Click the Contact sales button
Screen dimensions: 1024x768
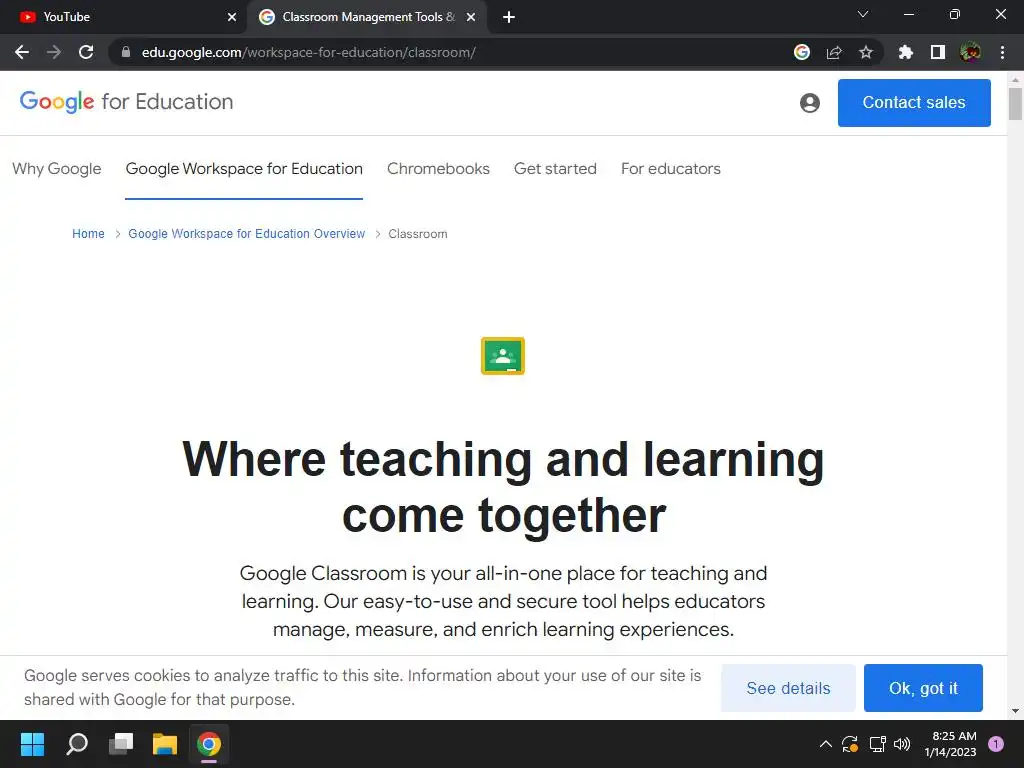point(914,103)
